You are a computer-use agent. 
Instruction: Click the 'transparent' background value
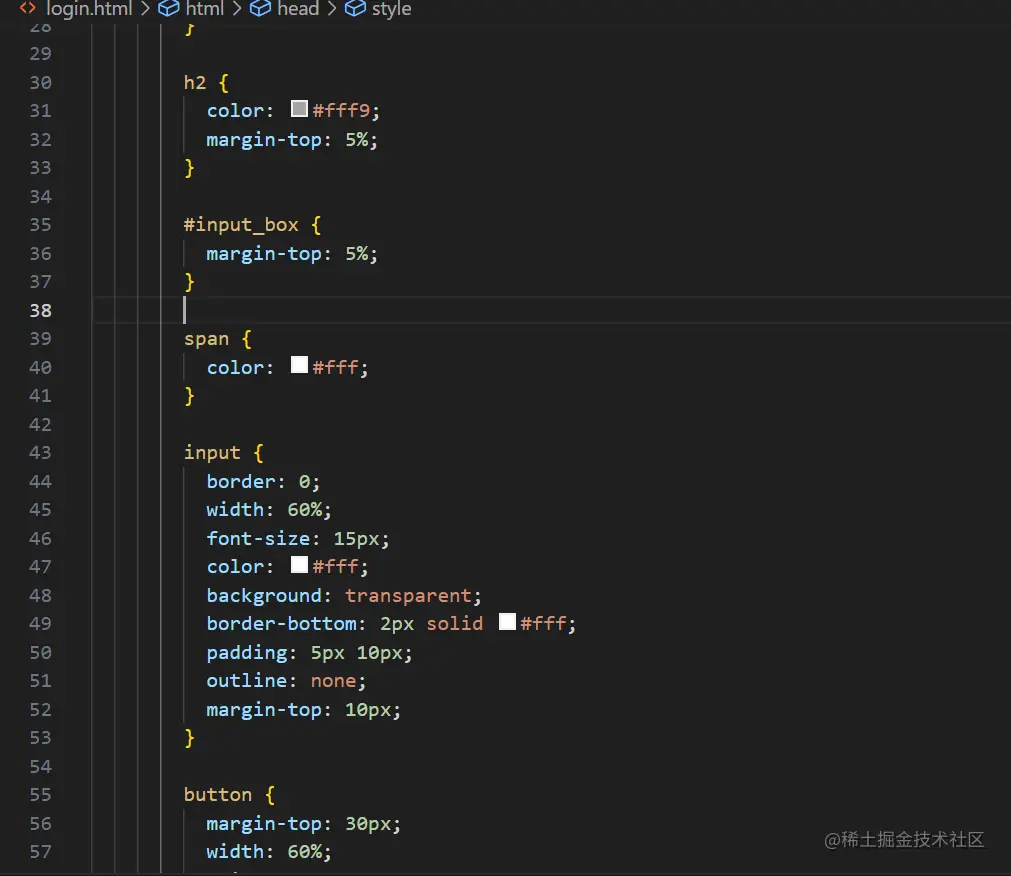tap(408, 596)
